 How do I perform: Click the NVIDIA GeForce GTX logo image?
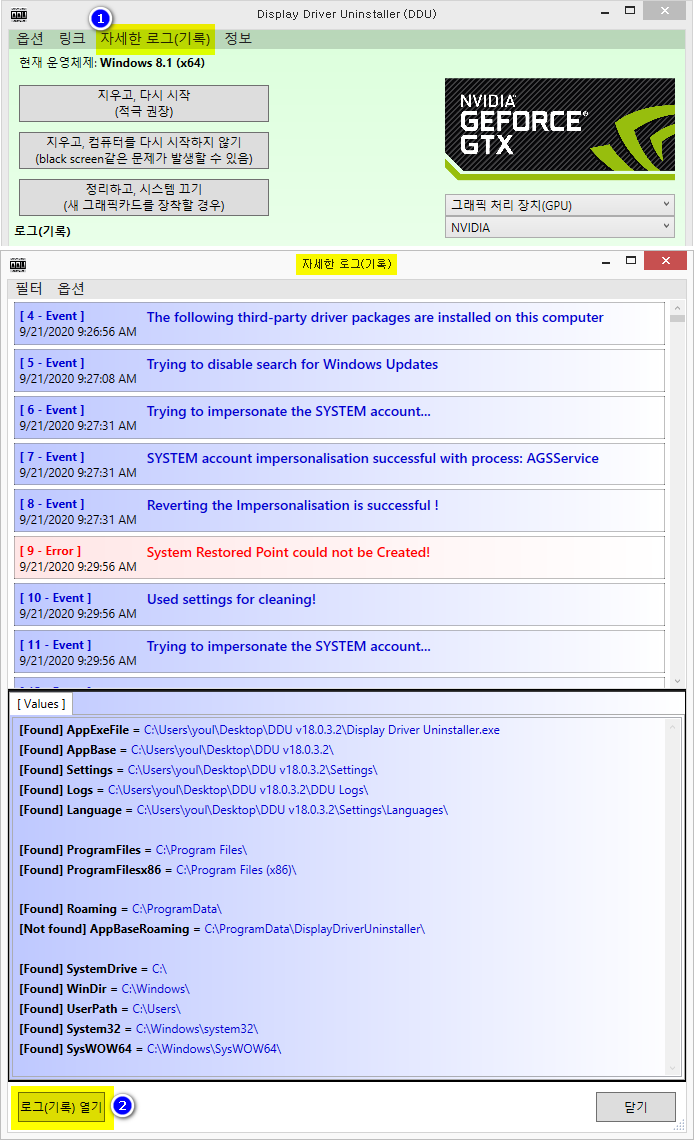(x=560, y=129)
